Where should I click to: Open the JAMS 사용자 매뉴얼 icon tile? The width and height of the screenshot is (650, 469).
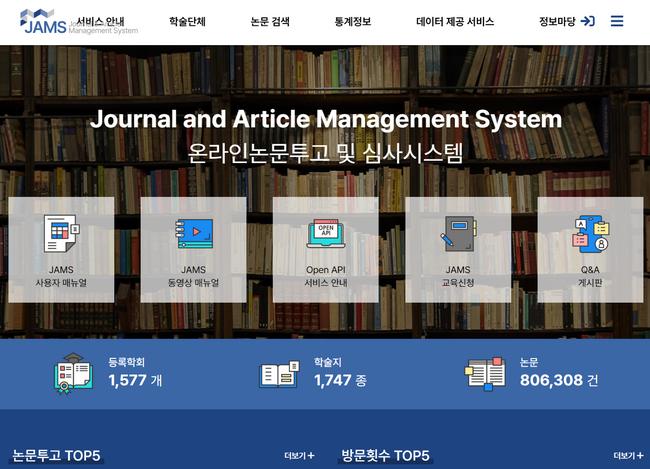pyautogui.click(x=61, y=234)
